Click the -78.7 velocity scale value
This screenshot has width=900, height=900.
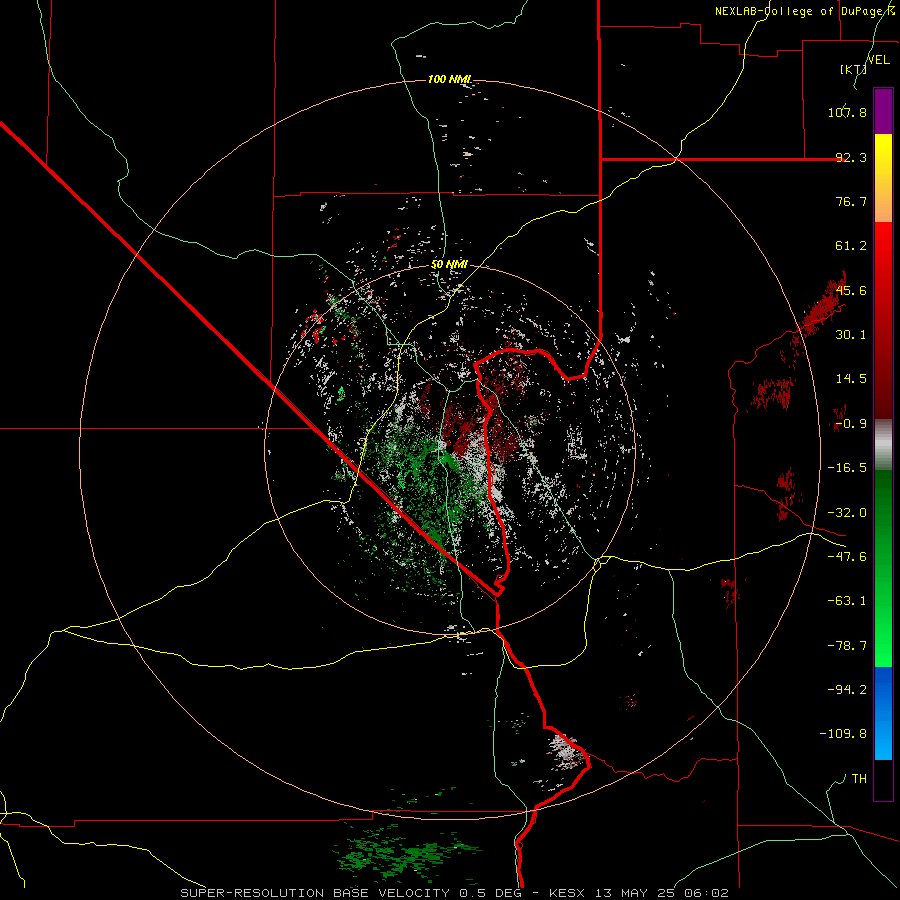[847, 646]
